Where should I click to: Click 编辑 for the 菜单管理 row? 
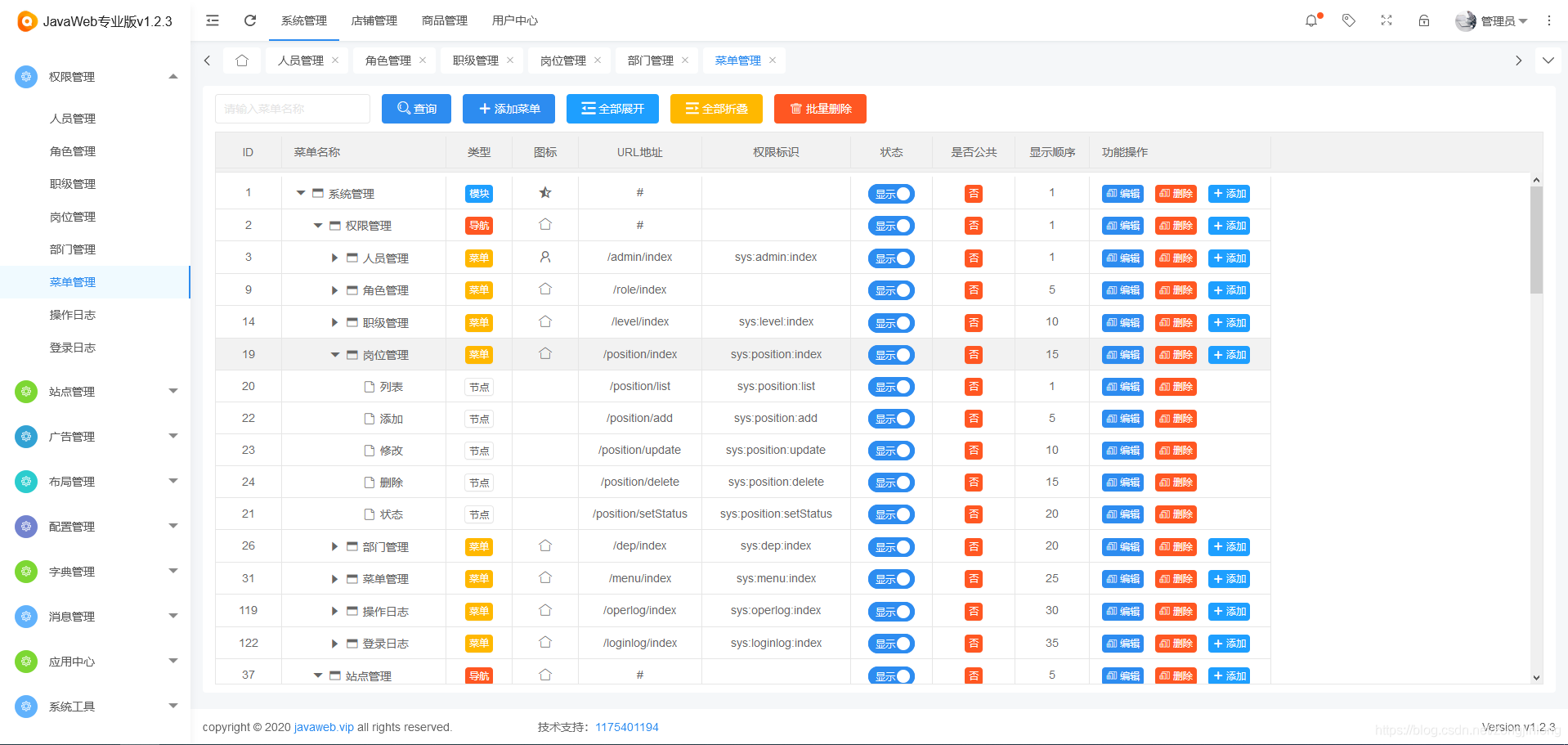1122,579
